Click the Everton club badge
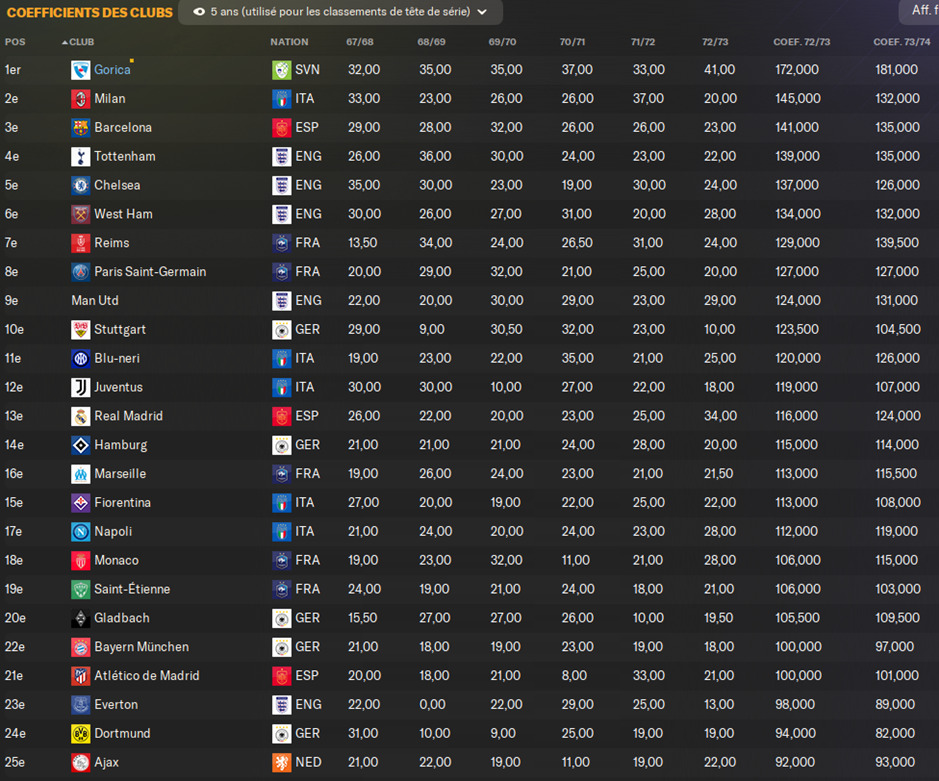Viewport: 939px width, 781px height. pyautogui.click(x=80, y=704)
